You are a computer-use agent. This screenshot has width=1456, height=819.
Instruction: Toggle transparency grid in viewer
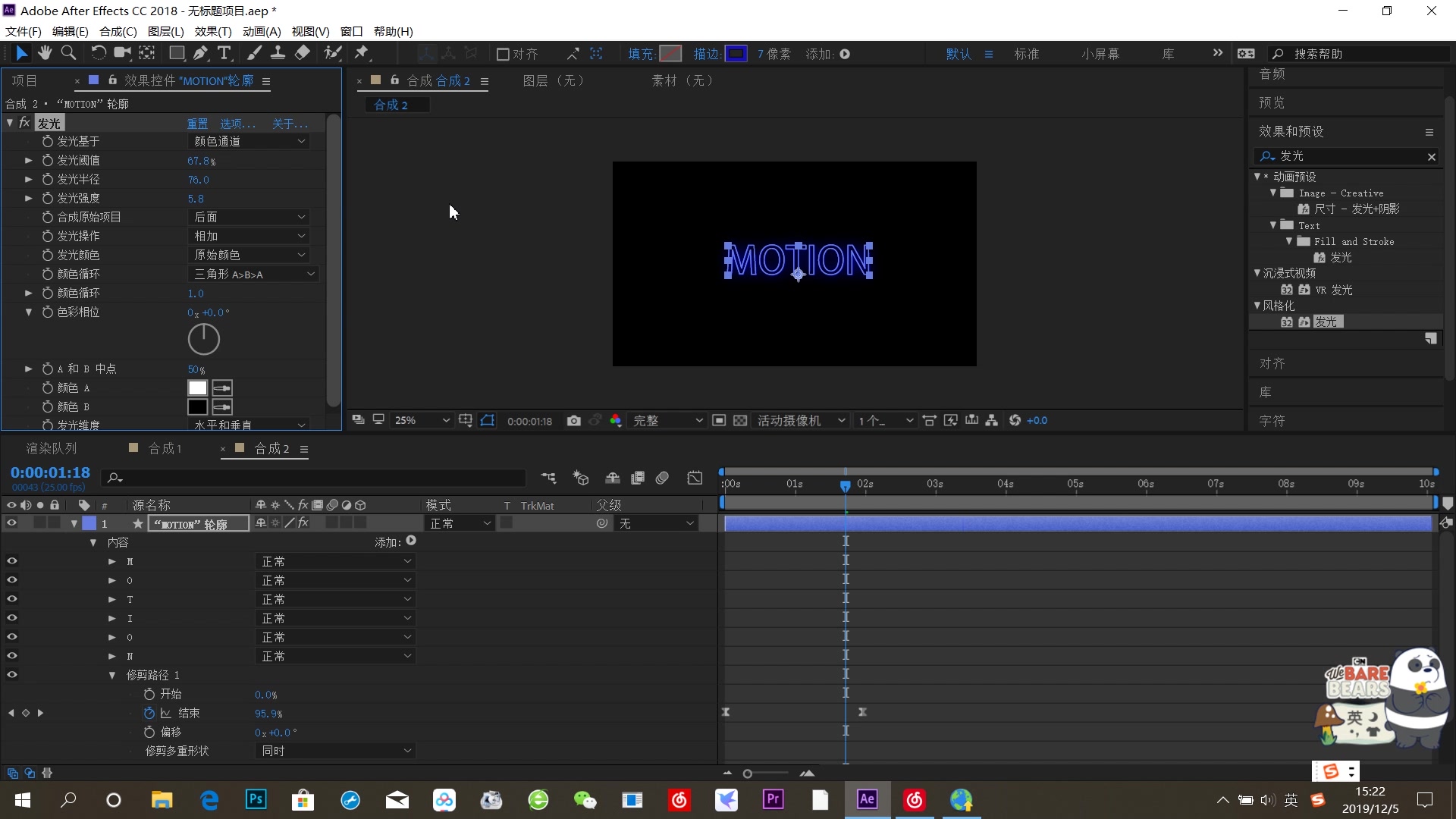740,421
